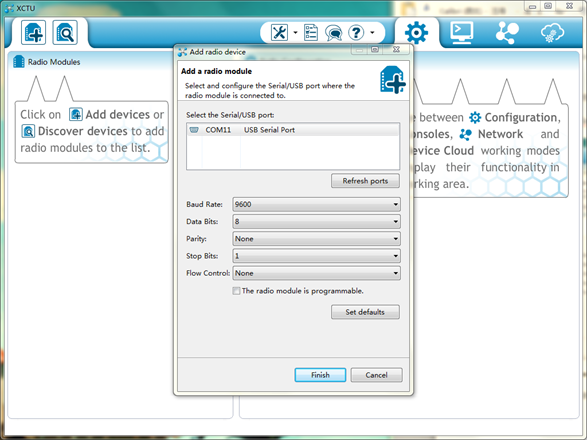Viewport: 587px width, 440px height.
Task: Click the Network icon in hint text
Action: [x=465, y=134]
